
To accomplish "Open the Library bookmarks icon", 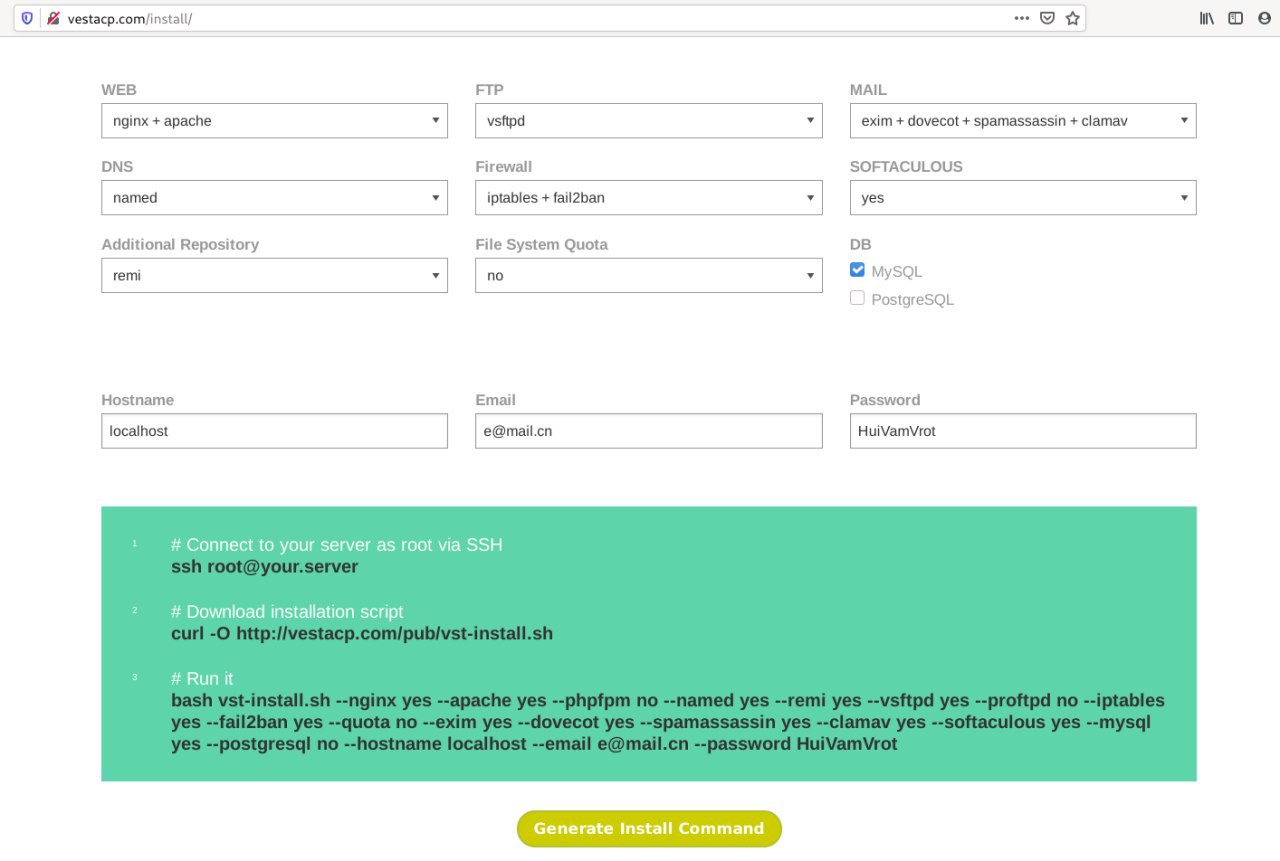I will (x=1207, y=18).
